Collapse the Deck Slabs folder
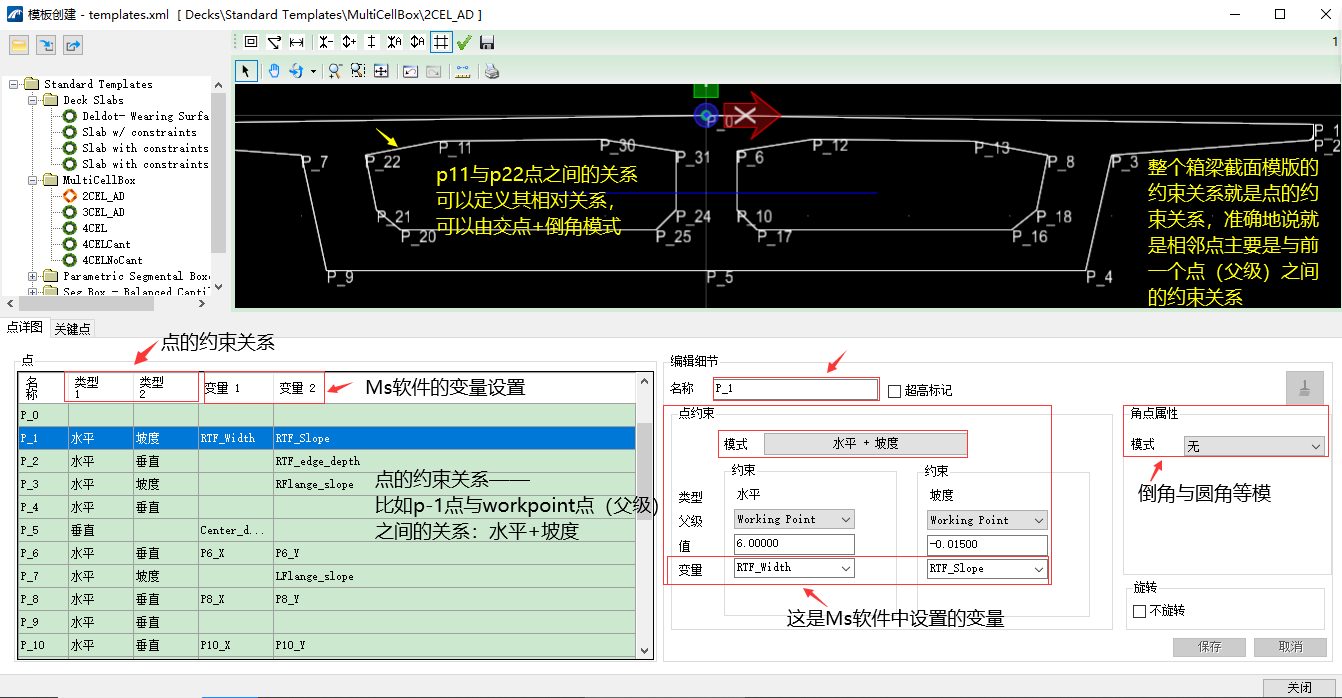This screenshot has height=698, width=1342. pos(33,100)
